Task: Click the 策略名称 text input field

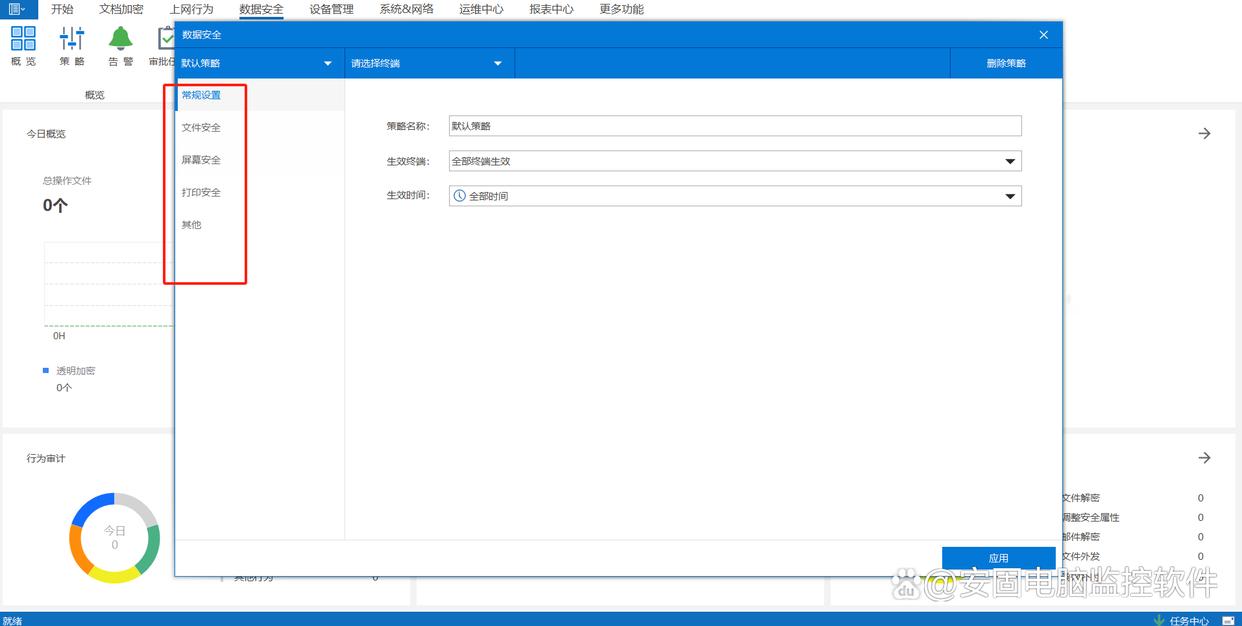Action: click(x=735, y=126)
